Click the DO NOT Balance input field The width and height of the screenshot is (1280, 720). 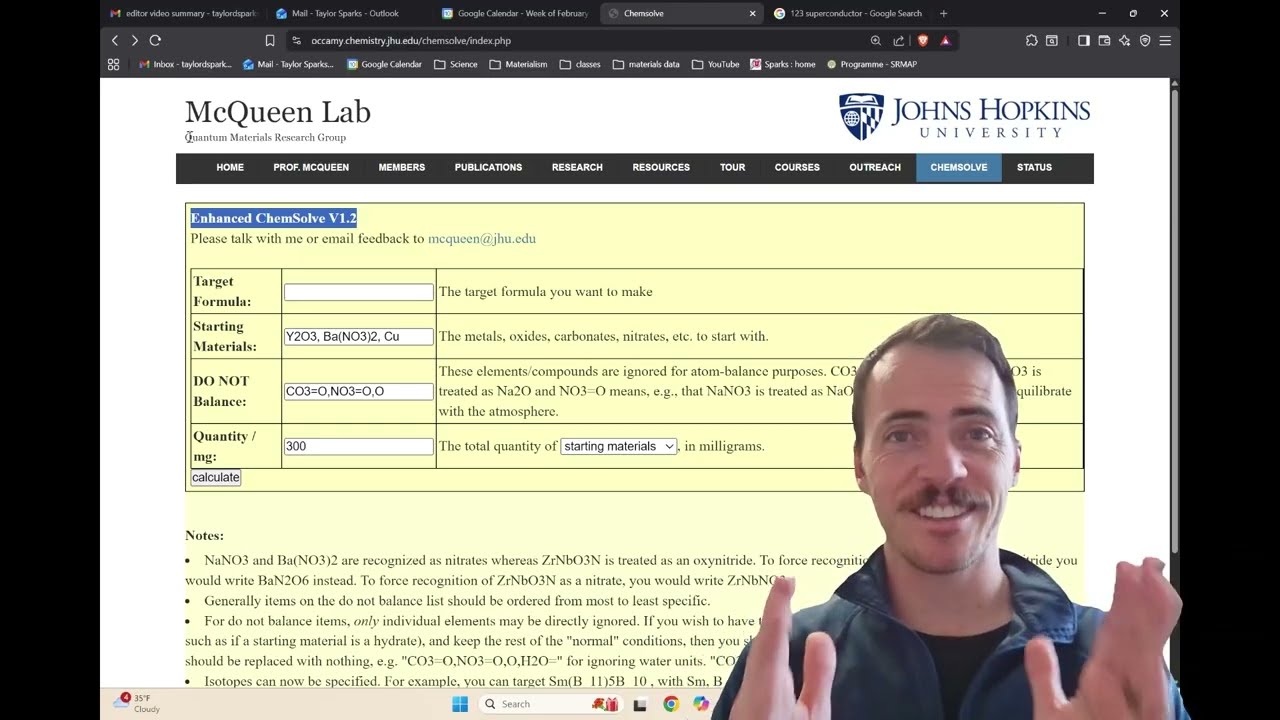point(358,392)
